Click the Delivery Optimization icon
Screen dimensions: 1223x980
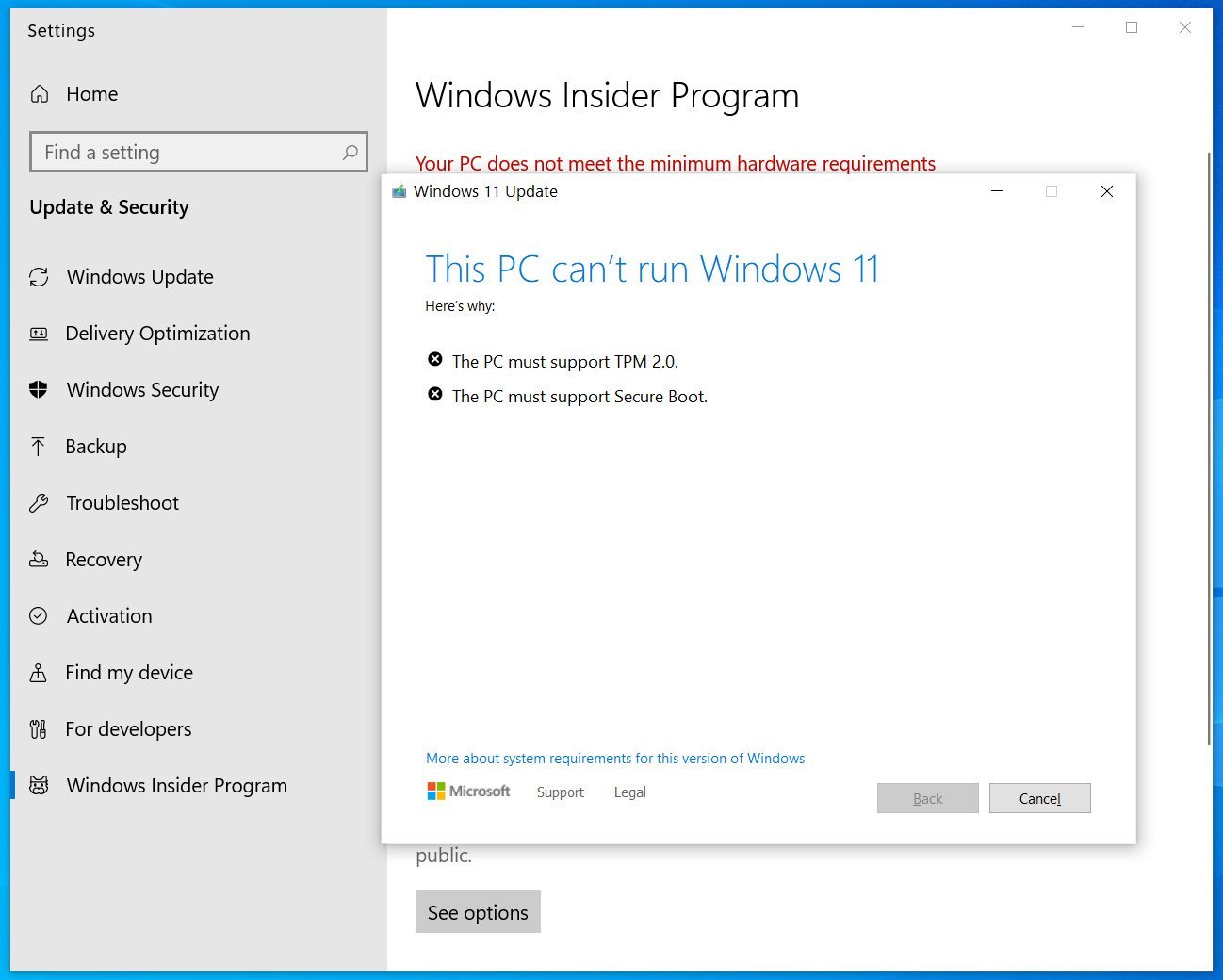click(39, 333)
